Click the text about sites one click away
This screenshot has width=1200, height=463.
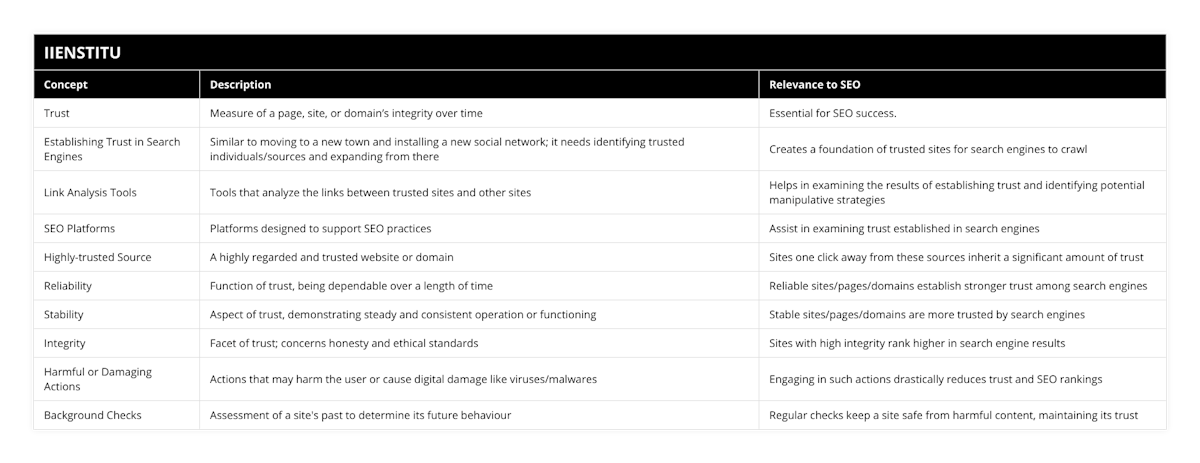pos(956,257)
